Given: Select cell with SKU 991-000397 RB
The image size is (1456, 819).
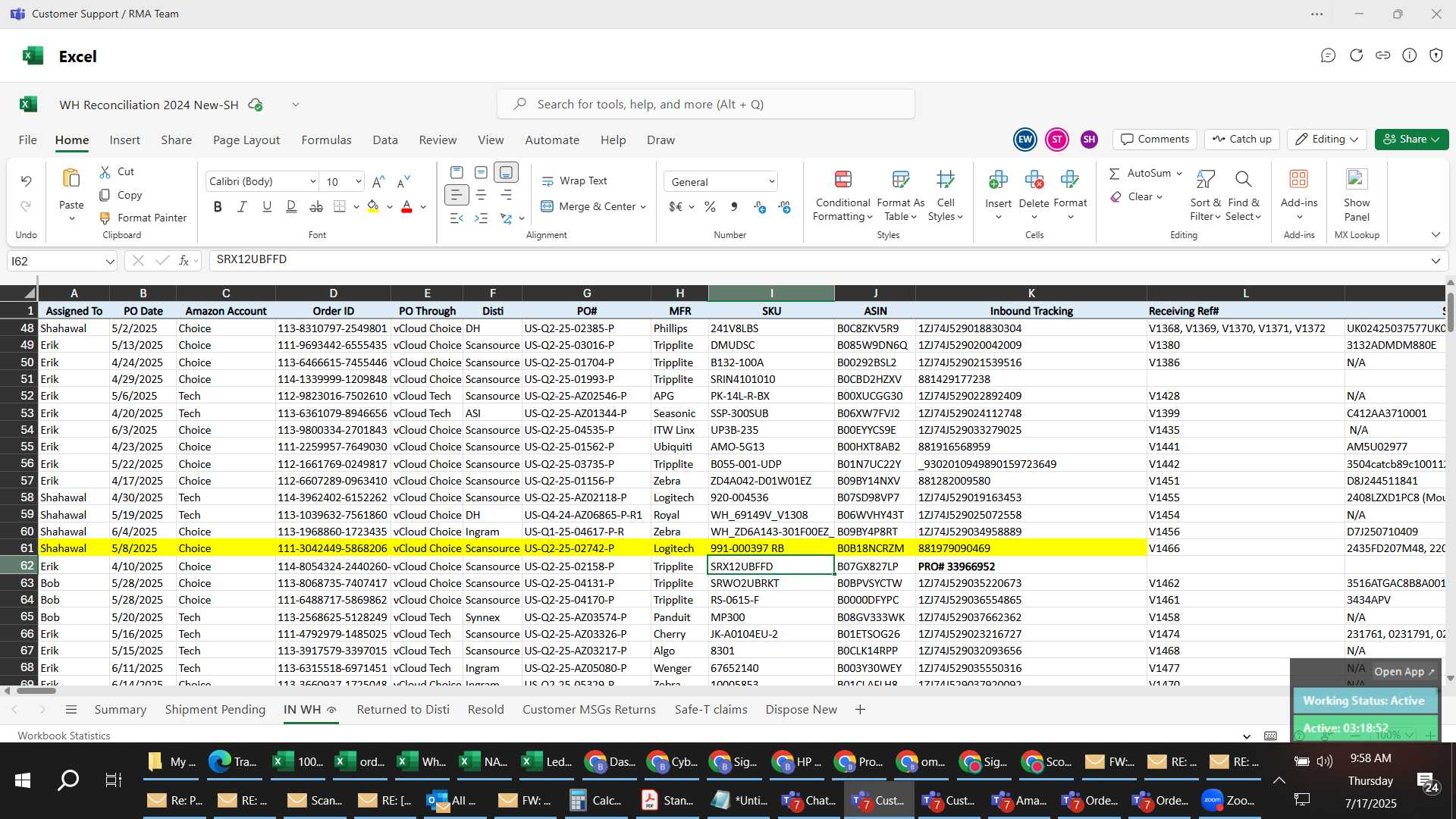Looking at the screenshot, I should pyautogui.click(x=771, y=548).
